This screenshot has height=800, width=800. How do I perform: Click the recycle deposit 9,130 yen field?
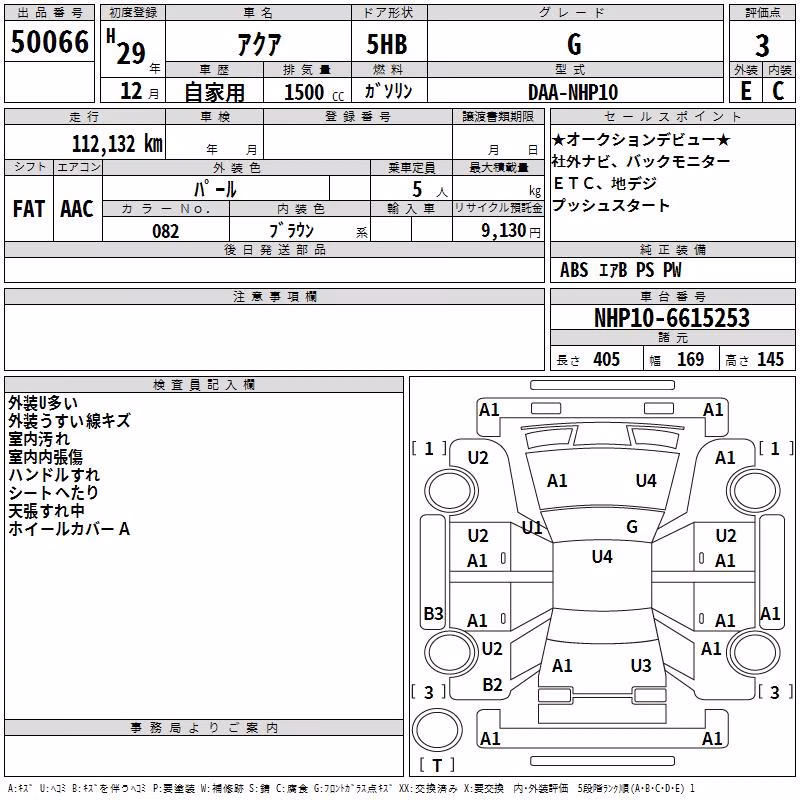click(x=498, y=231)
